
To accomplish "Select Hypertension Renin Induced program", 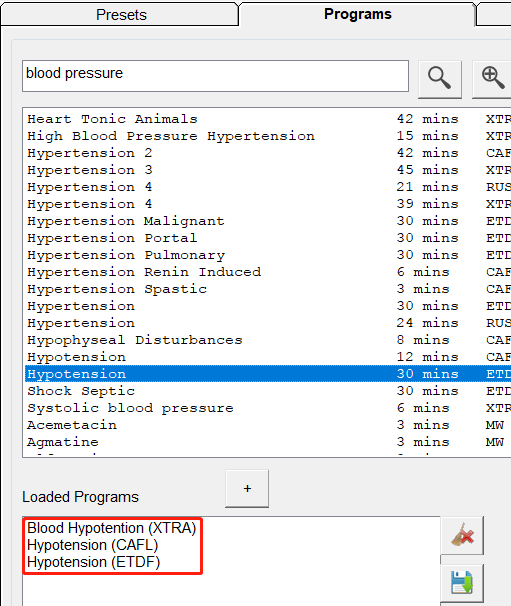I will (x=268, y=272).
